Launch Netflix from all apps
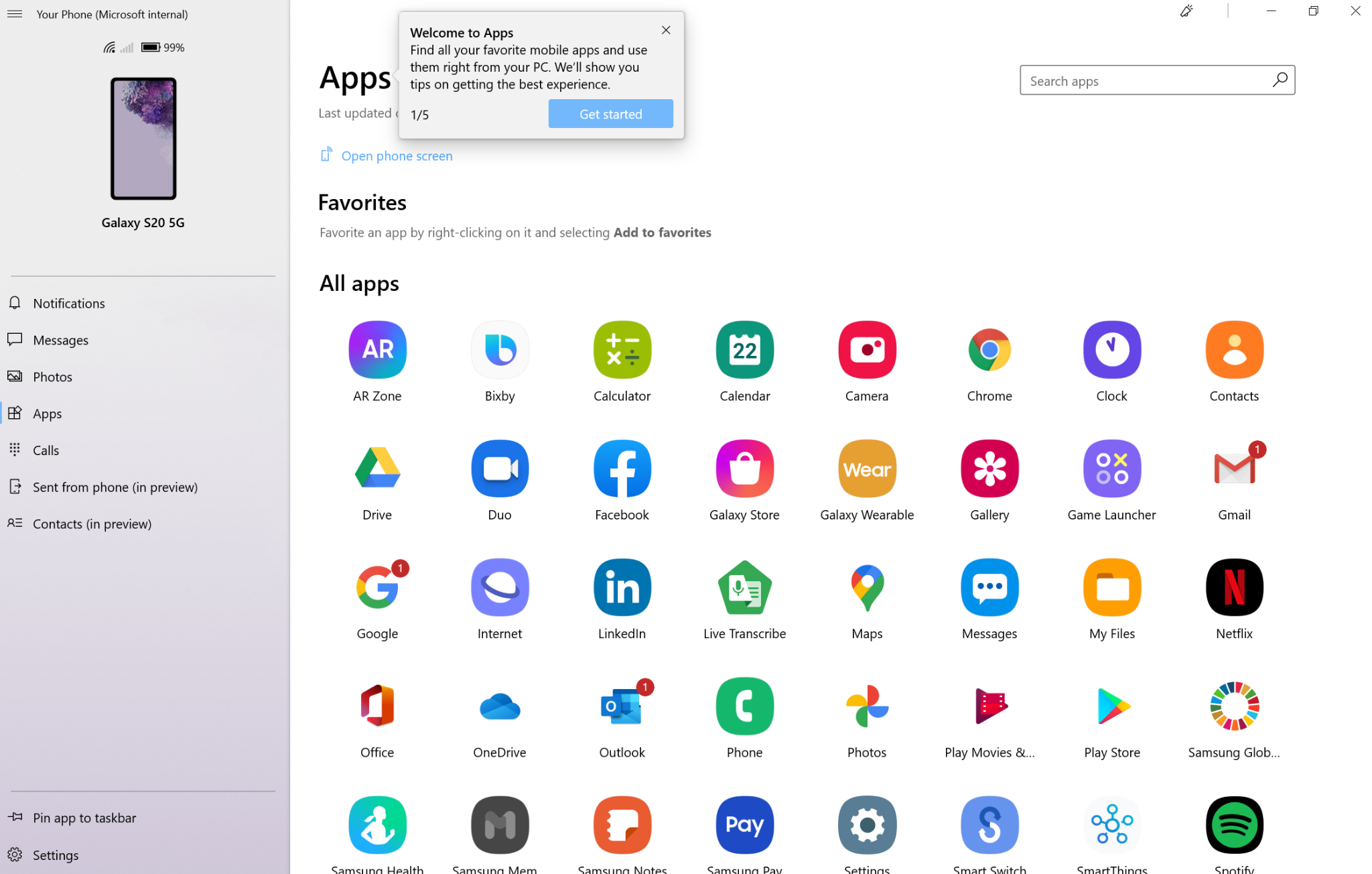 pyautogui.click(x=1234, y=587)
